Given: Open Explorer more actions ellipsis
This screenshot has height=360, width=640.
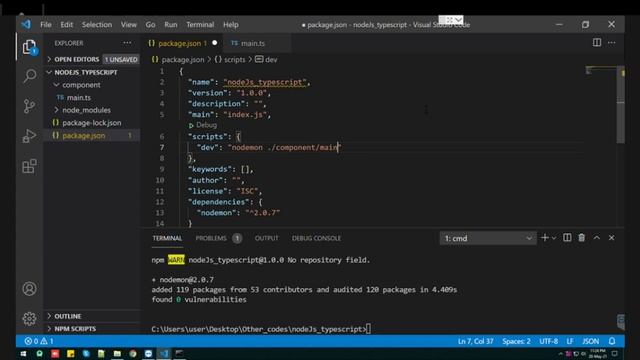Looking at the screenshot, I should 127,43.
